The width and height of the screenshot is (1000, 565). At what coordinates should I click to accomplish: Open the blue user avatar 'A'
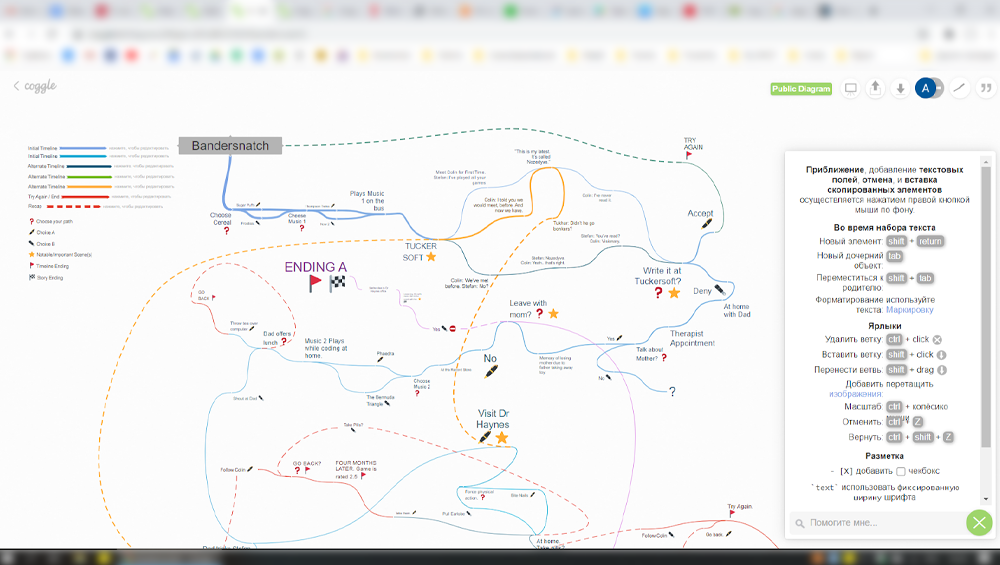(925, 88)
